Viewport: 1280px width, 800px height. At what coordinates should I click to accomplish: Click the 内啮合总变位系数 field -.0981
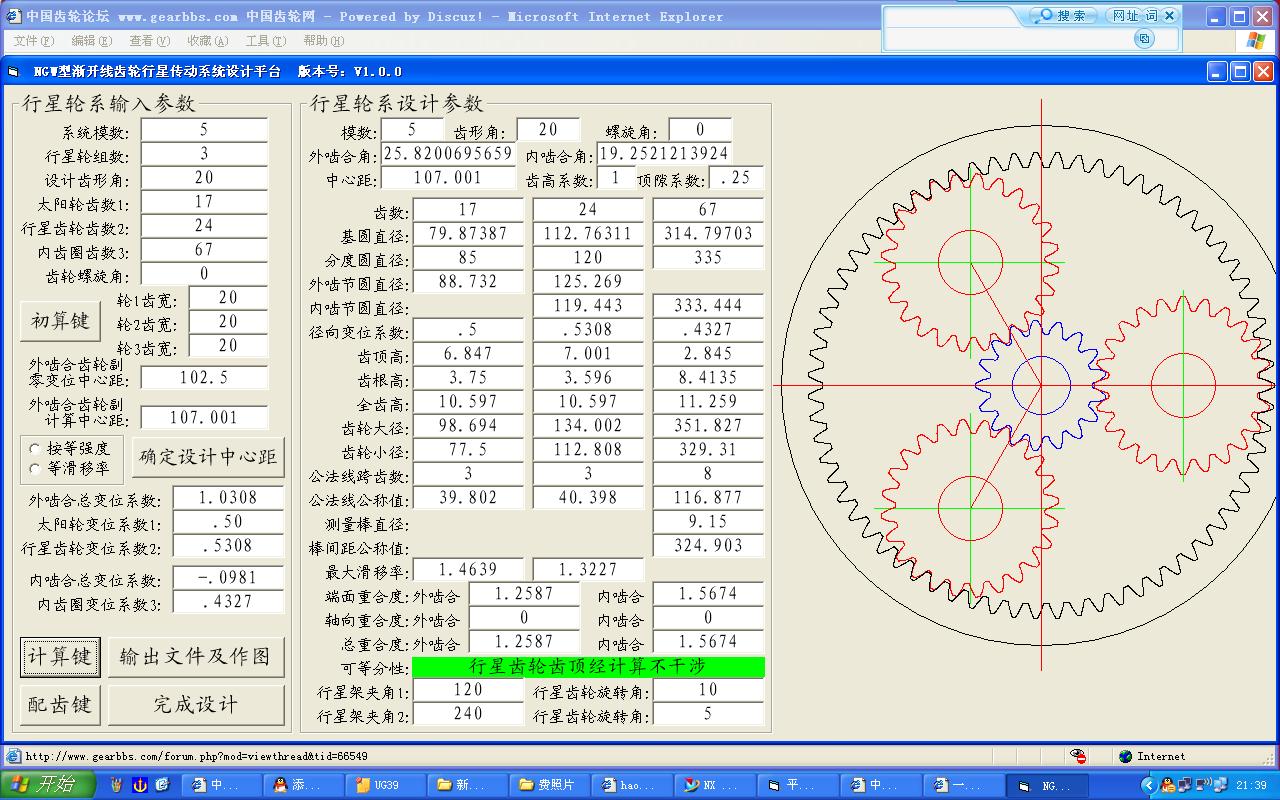click(228, 578)
